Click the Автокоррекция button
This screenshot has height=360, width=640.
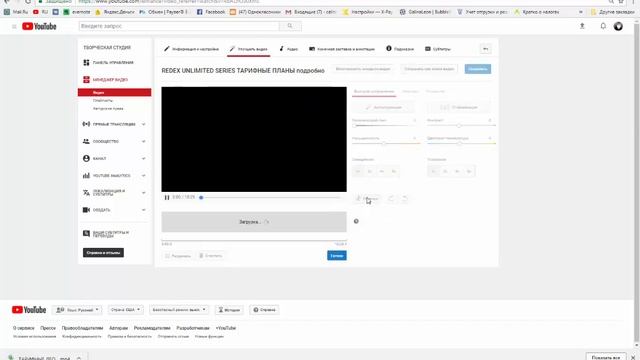(x=384, y=107)
